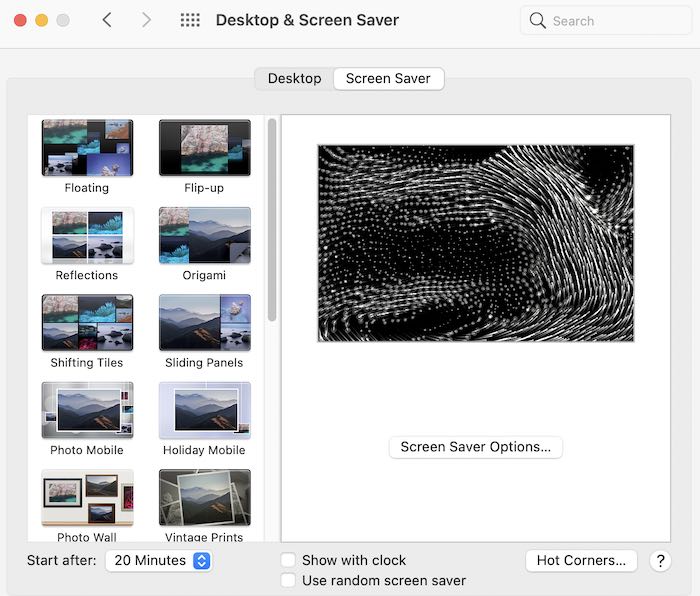Close the window with the red button
The height and width of the screenshot is (596, 700).
click(20, 20)
